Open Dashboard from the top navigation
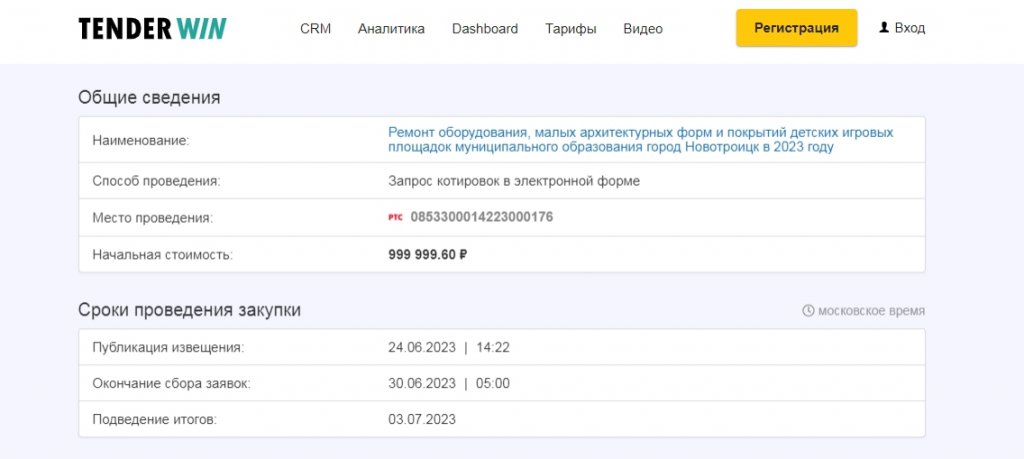 click(485, 29)
